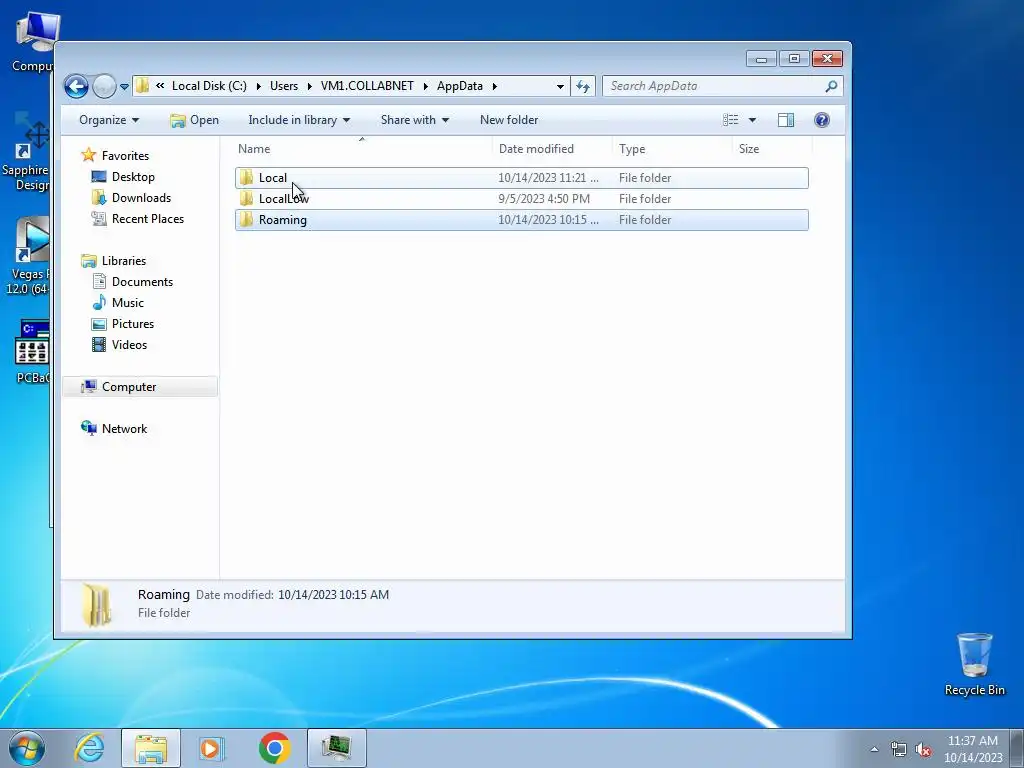Click the refresh button beside address bar

point(583,86)
